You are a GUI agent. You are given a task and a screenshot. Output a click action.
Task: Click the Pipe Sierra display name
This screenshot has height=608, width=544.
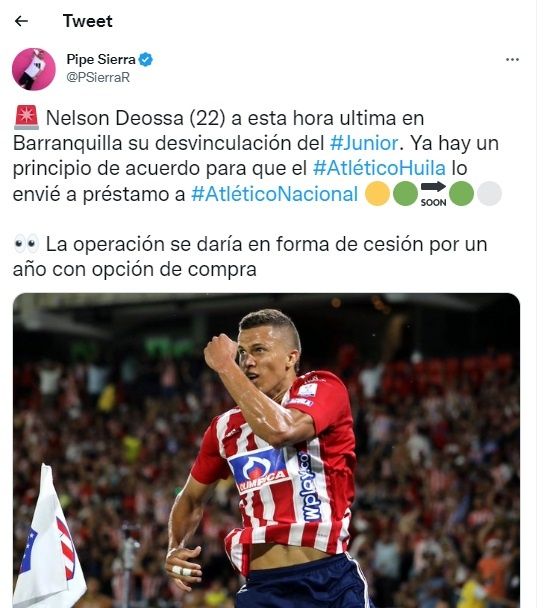tap(101, 59)
